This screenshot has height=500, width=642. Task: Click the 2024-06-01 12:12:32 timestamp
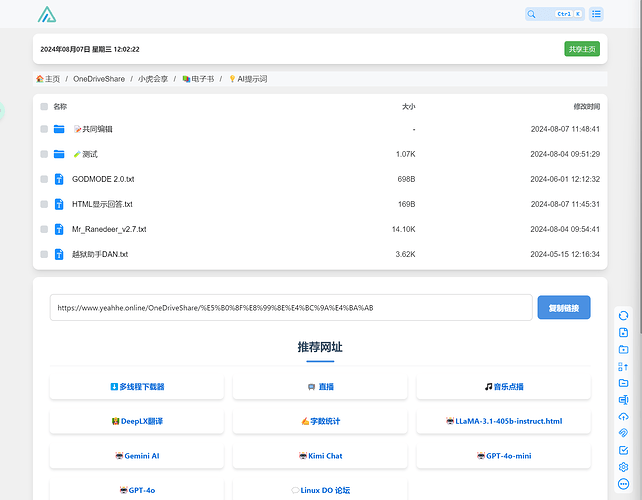click(x=565, y=179)
